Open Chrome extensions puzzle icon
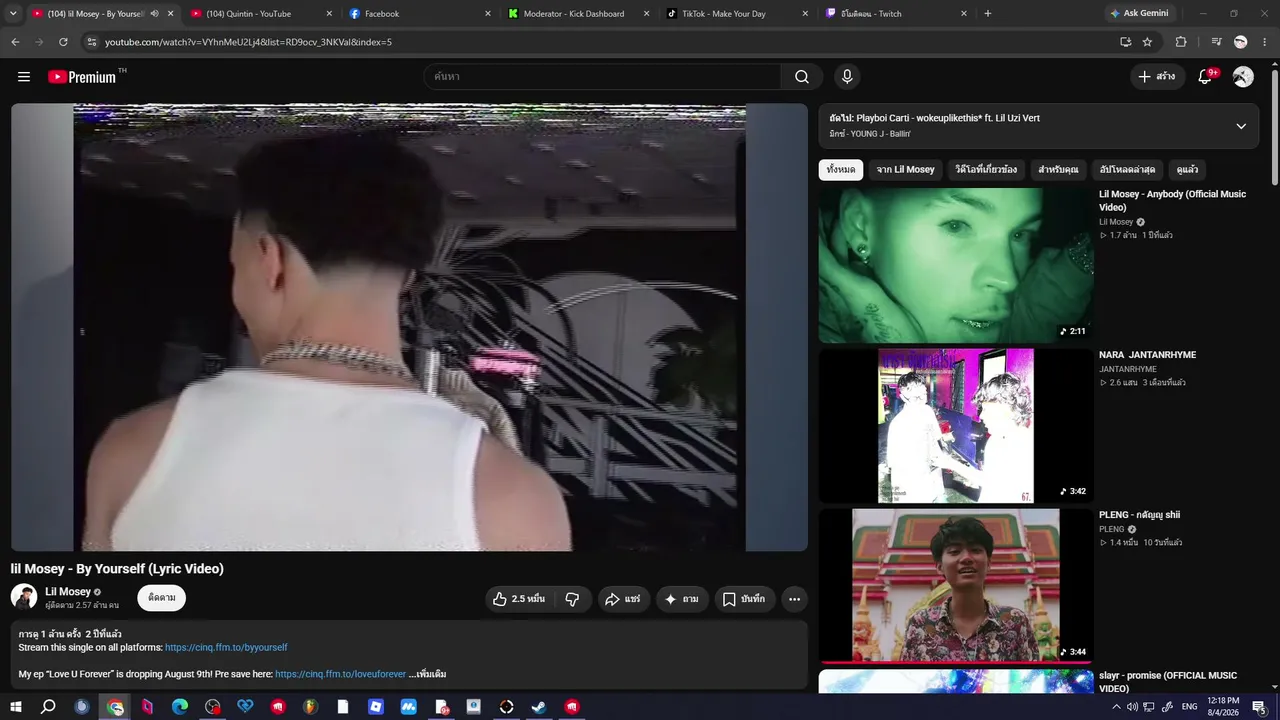The image size is (1280, 720). [x=1181, y=42]
